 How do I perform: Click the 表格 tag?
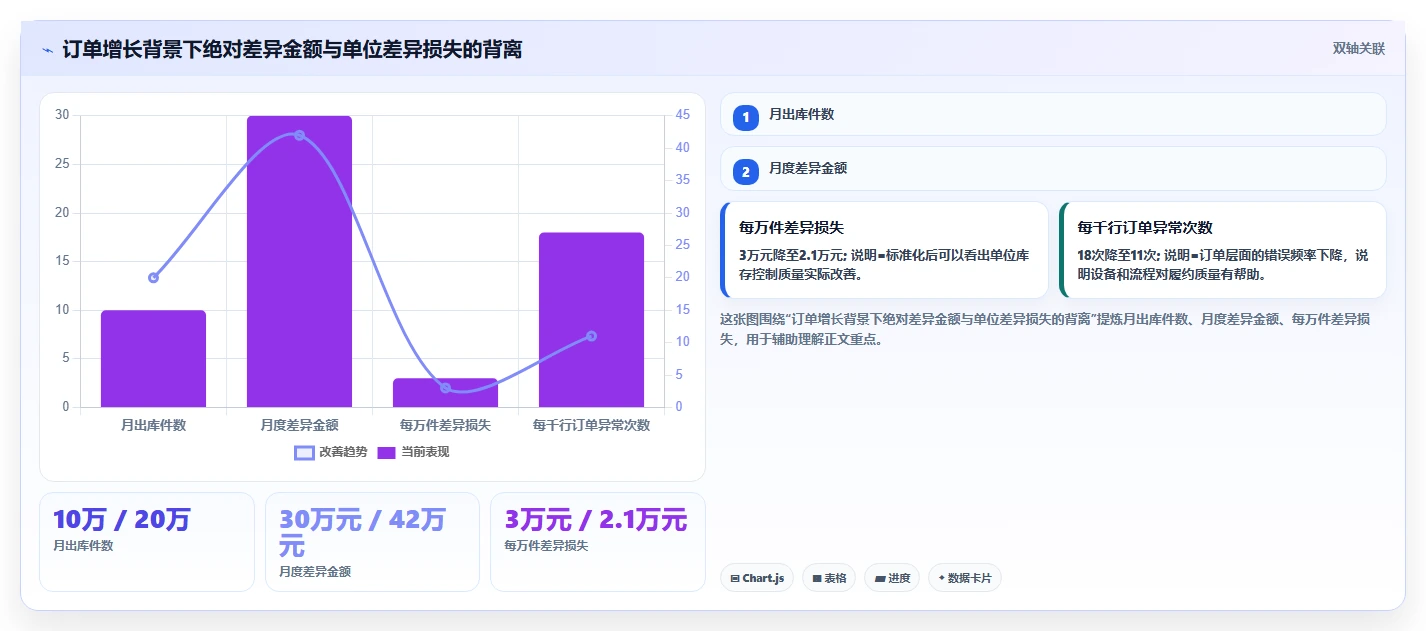pyautogui.click(x=829, y=578)
